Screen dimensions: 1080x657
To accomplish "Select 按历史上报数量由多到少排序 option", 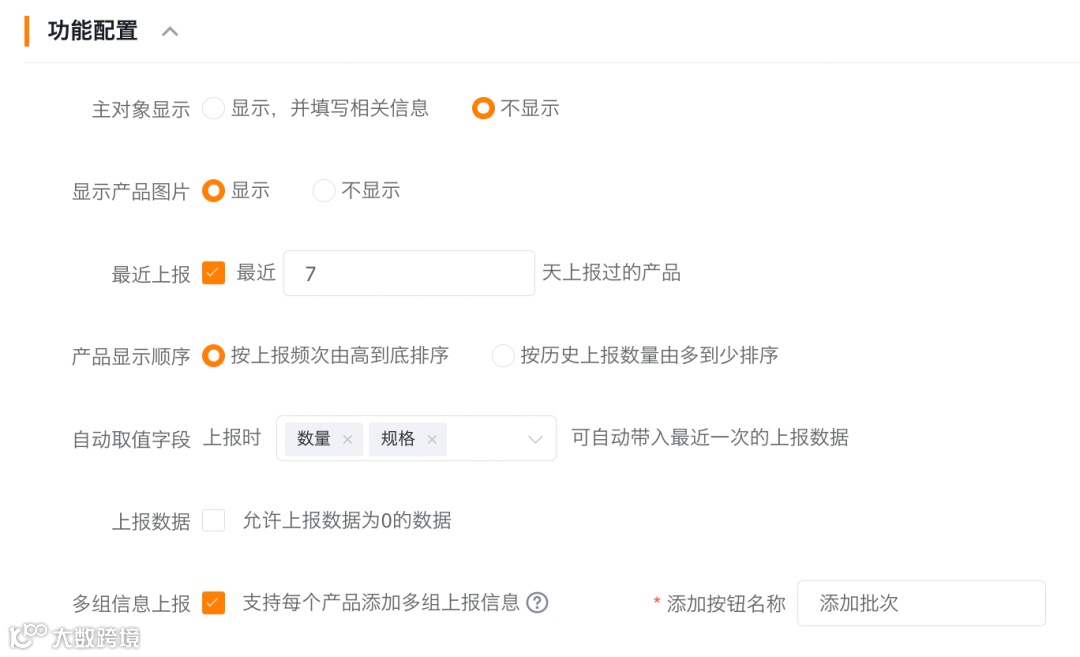I will (503, 355).
